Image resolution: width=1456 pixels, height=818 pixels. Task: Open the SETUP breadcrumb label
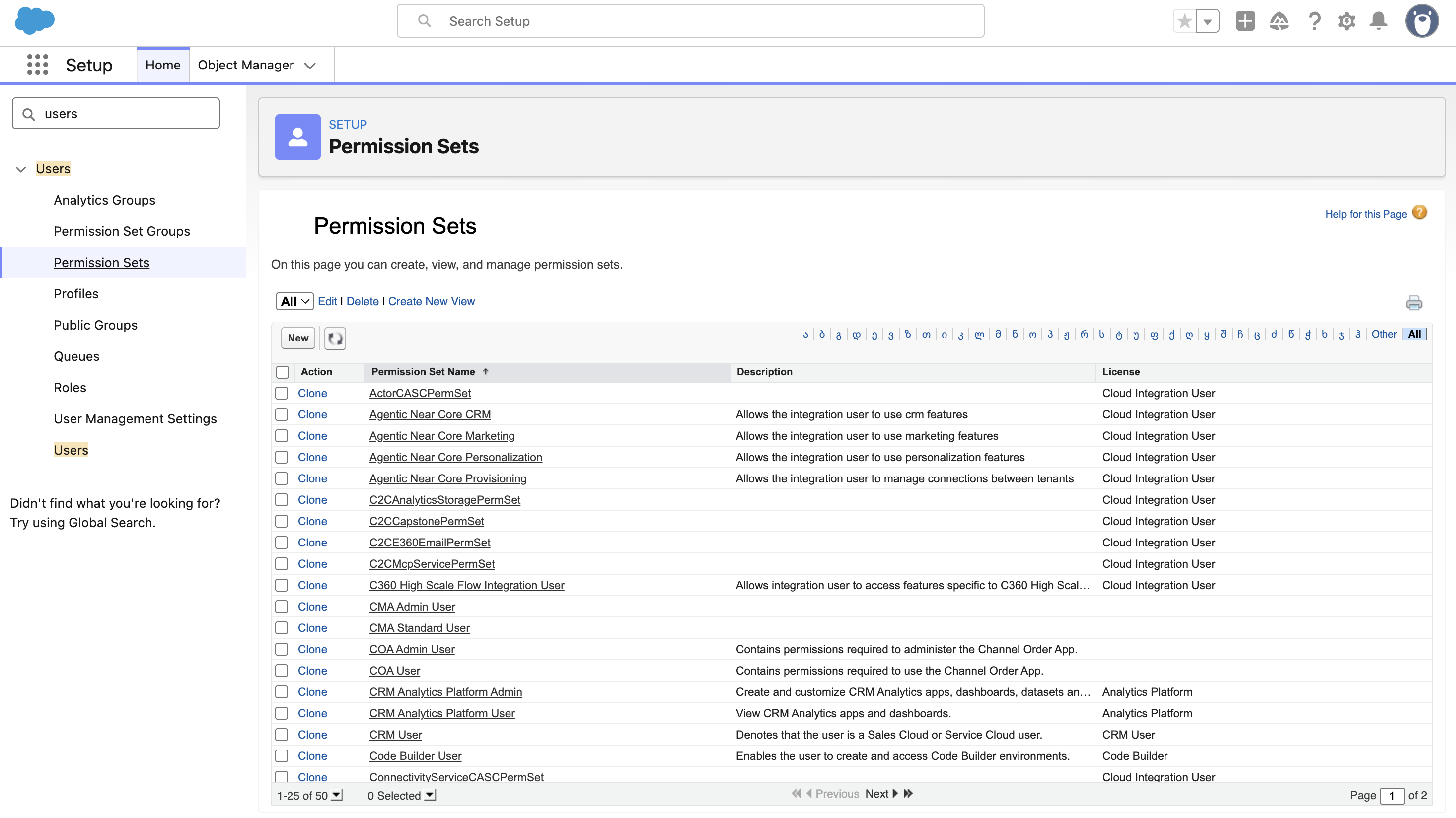[348, 124]
